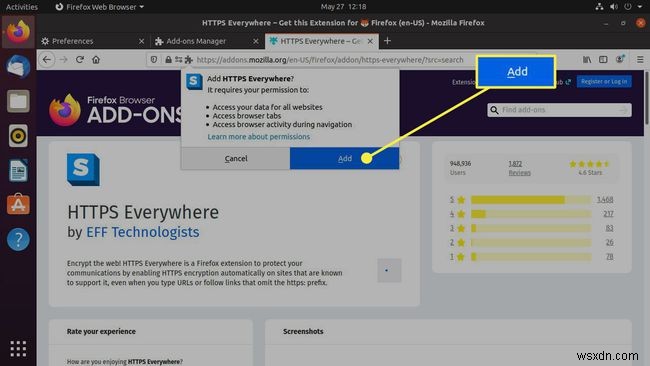
Task: Go back with the browser back arrow
Action: point(47,60)
